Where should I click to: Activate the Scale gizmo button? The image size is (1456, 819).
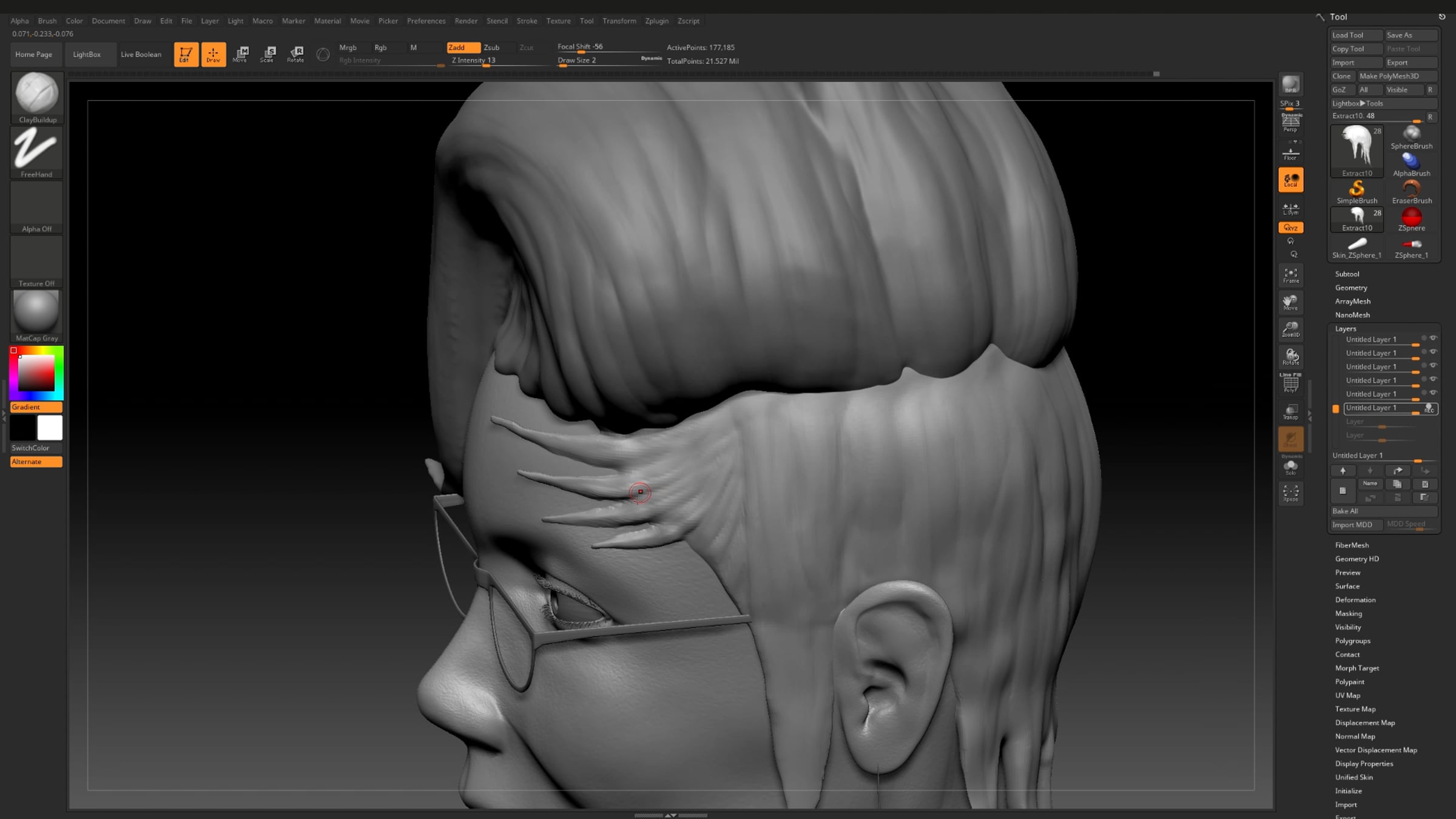268,54
